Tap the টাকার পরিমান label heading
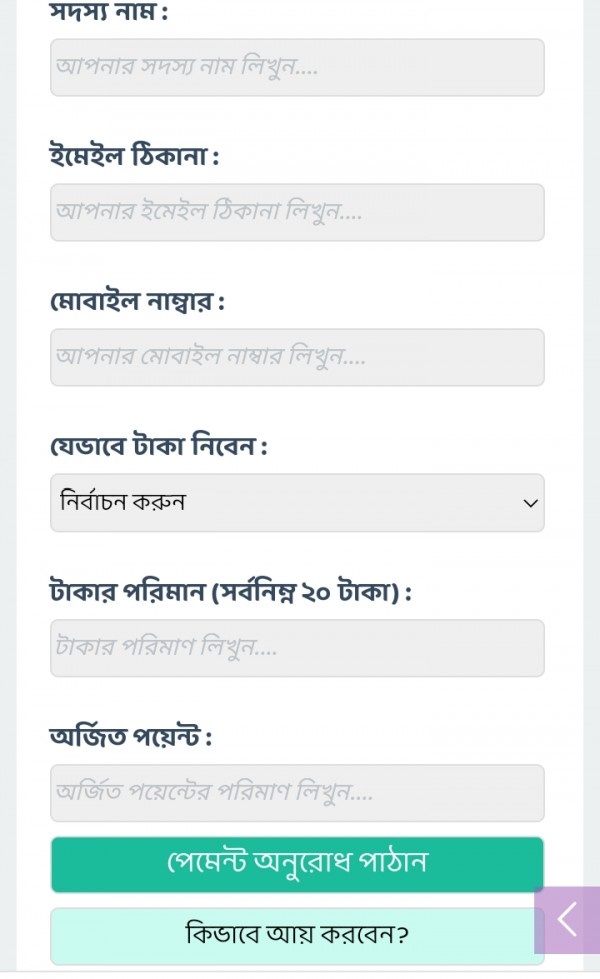Screen dimensions: 600x979 pyautogui.click(x=127, y=592)
